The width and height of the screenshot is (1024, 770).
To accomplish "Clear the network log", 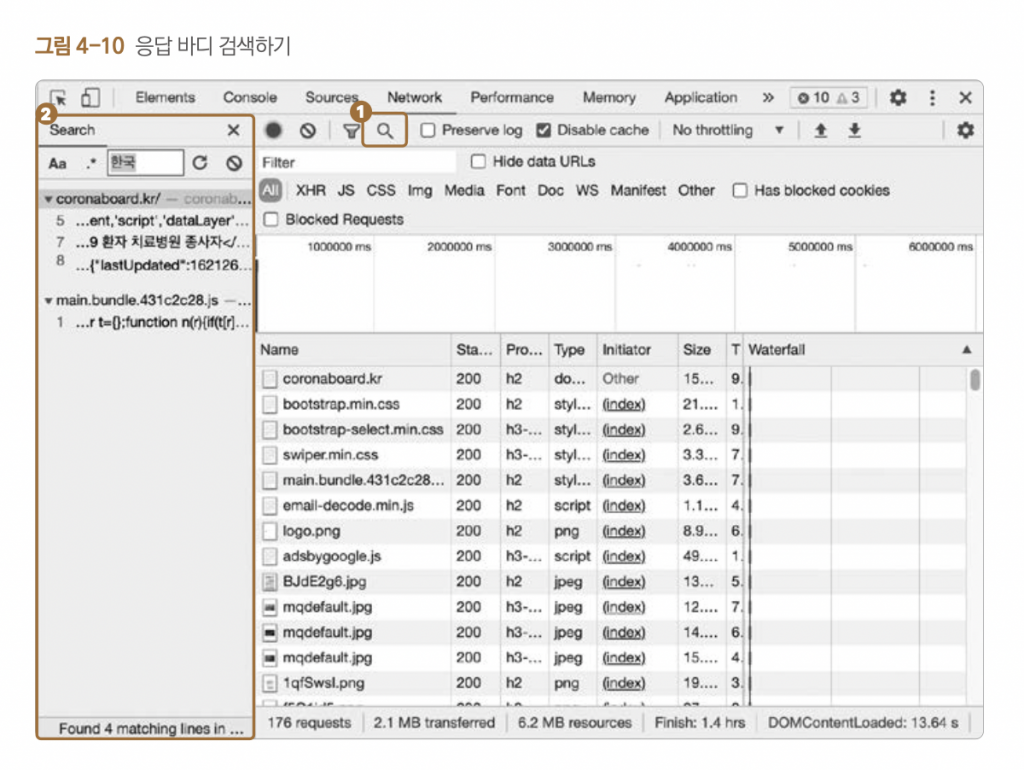I will [x=308, y=131].
